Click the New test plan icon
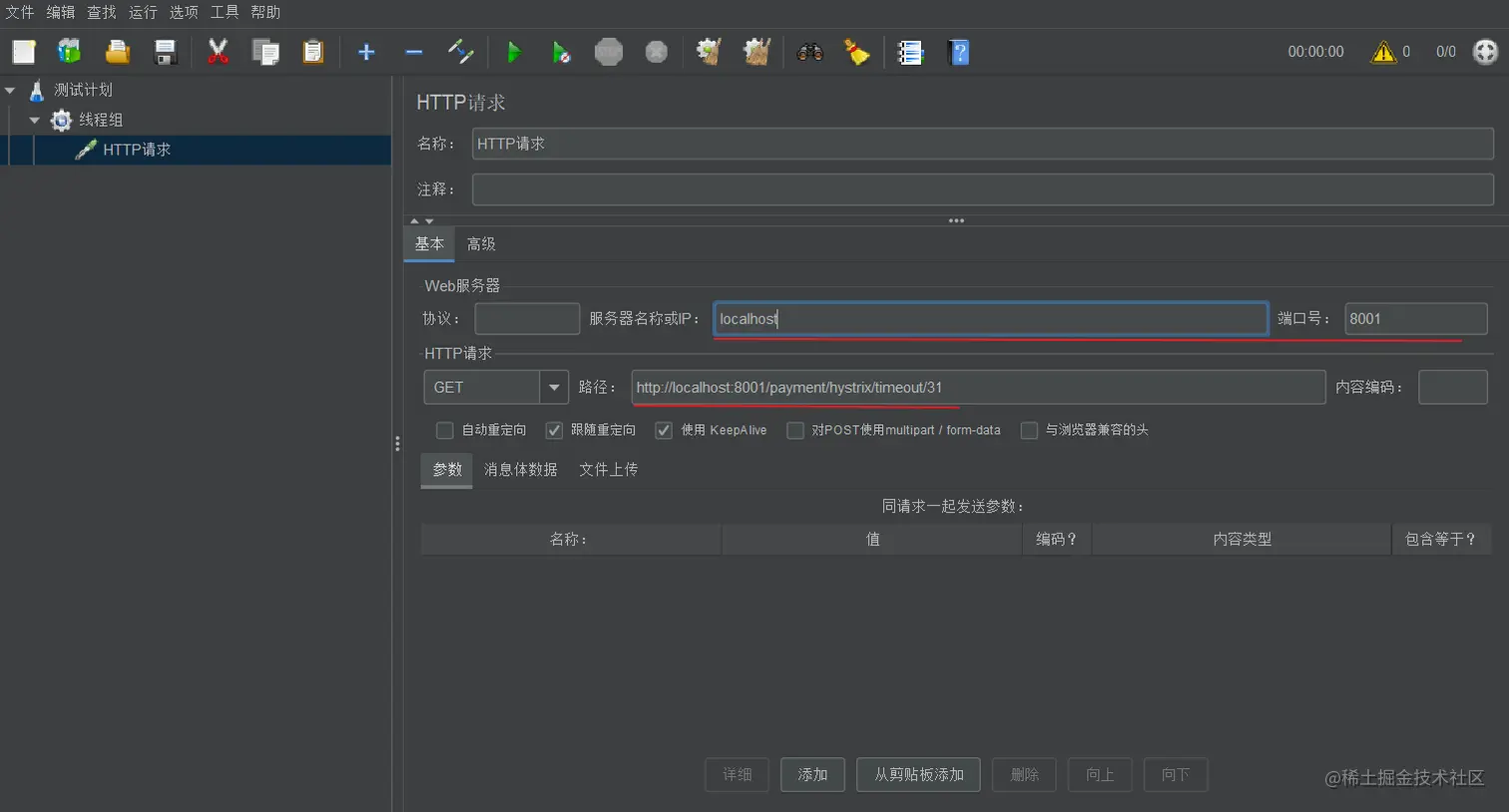Image resolution: width=1509 pixels, height=812 pixels. 24,52
